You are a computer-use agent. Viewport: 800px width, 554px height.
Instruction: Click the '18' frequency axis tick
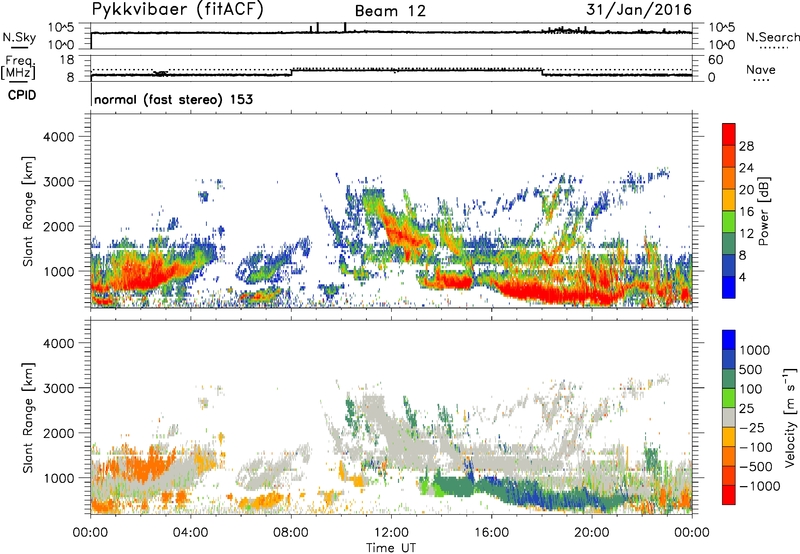point(67,60)
